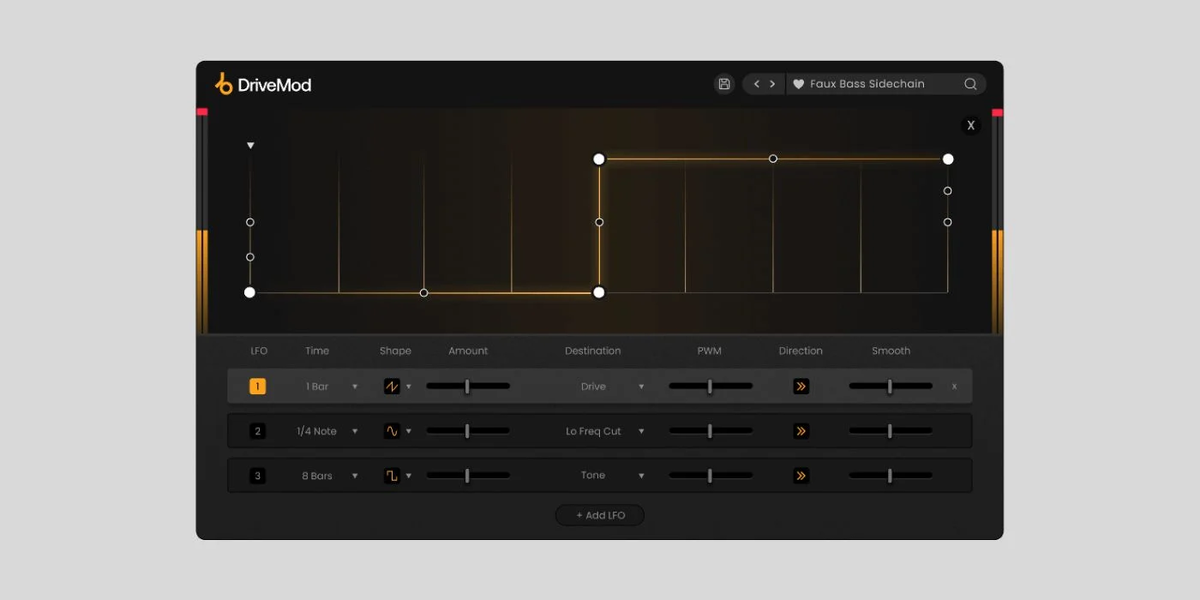Viewport: 1200px width, 600px height.
Task: Close the envelope editor with X
Action: click(x=971, y=126)
